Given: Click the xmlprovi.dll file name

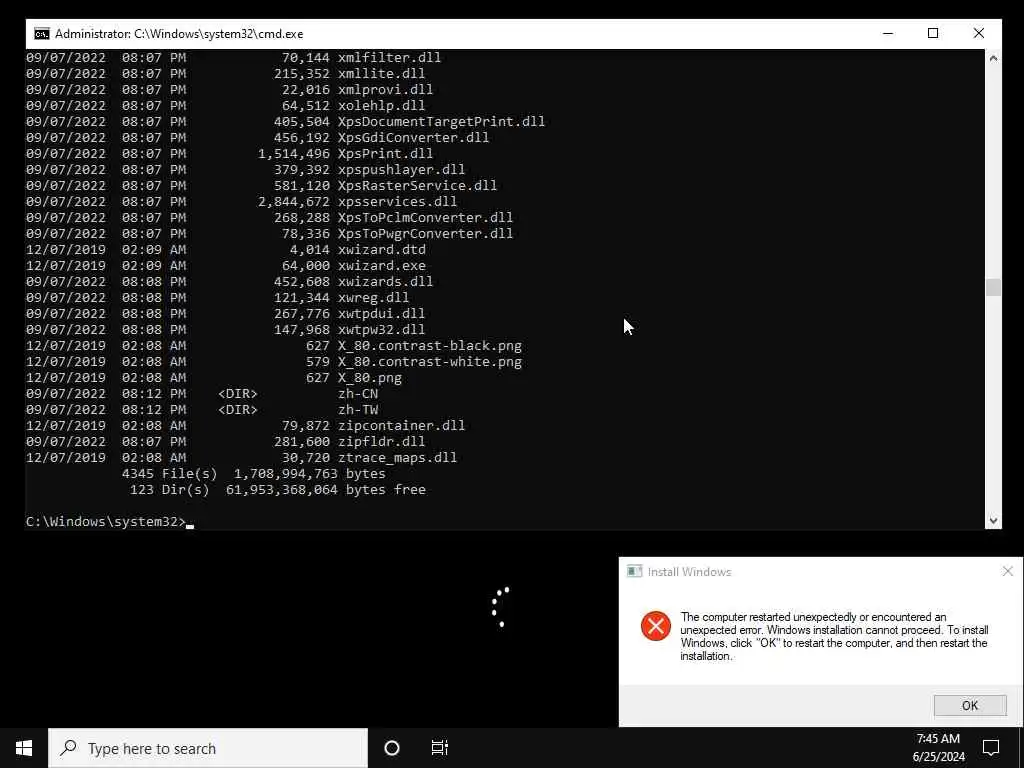Looking at the screenshot, I should [x=385, y=89].
